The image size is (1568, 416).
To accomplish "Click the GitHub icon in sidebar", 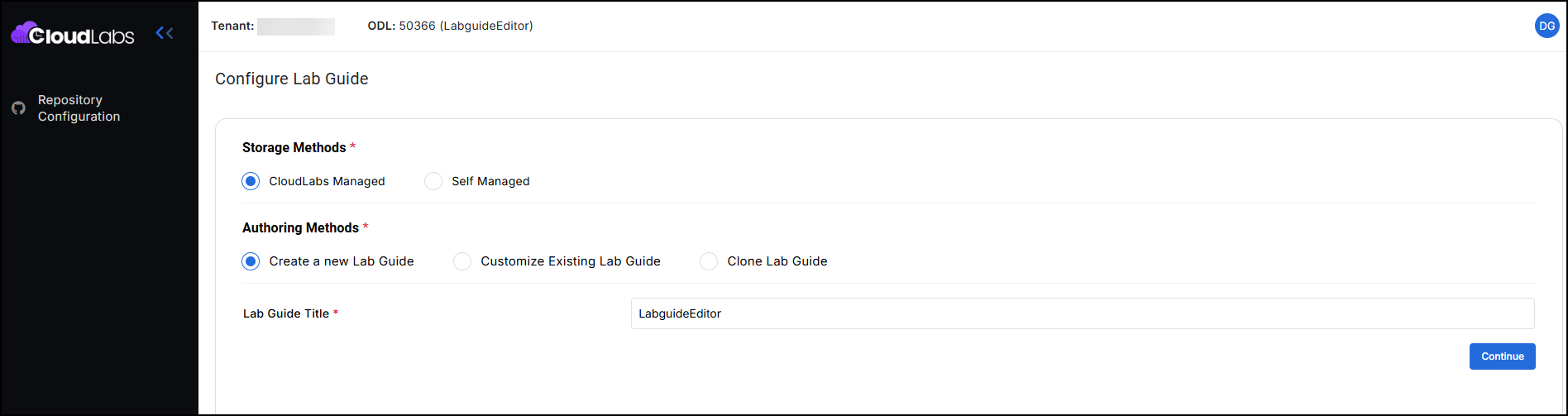I will (x=18, y=108).
